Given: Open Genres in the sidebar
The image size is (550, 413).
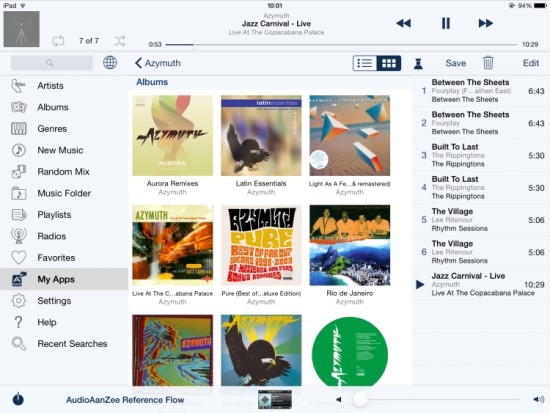Looking at the screenshot, I should tap(64, 129).
